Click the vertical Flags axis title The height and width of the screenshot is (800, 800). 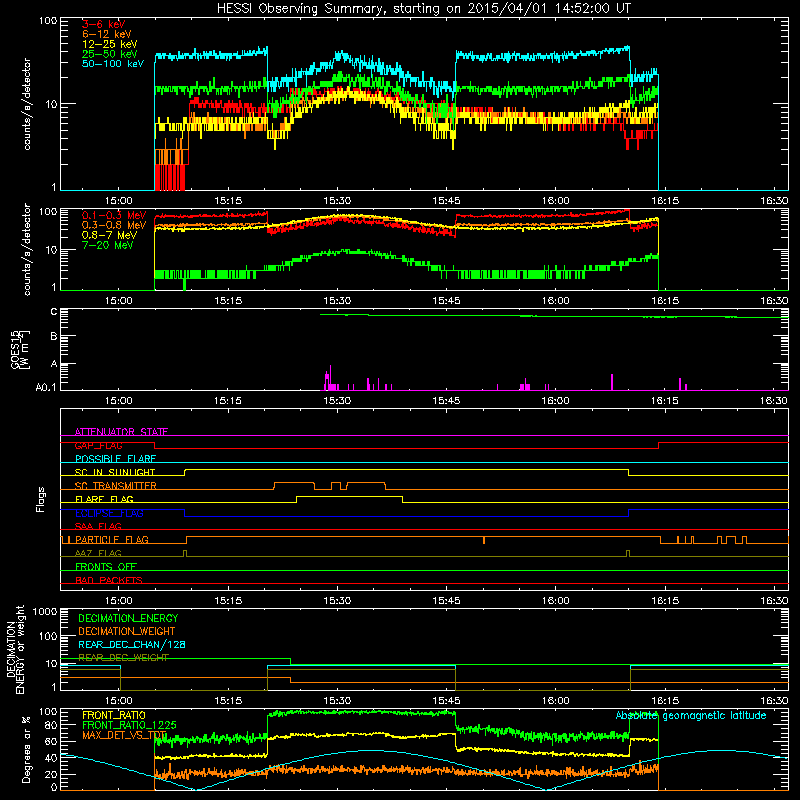[x=41, y=499]
